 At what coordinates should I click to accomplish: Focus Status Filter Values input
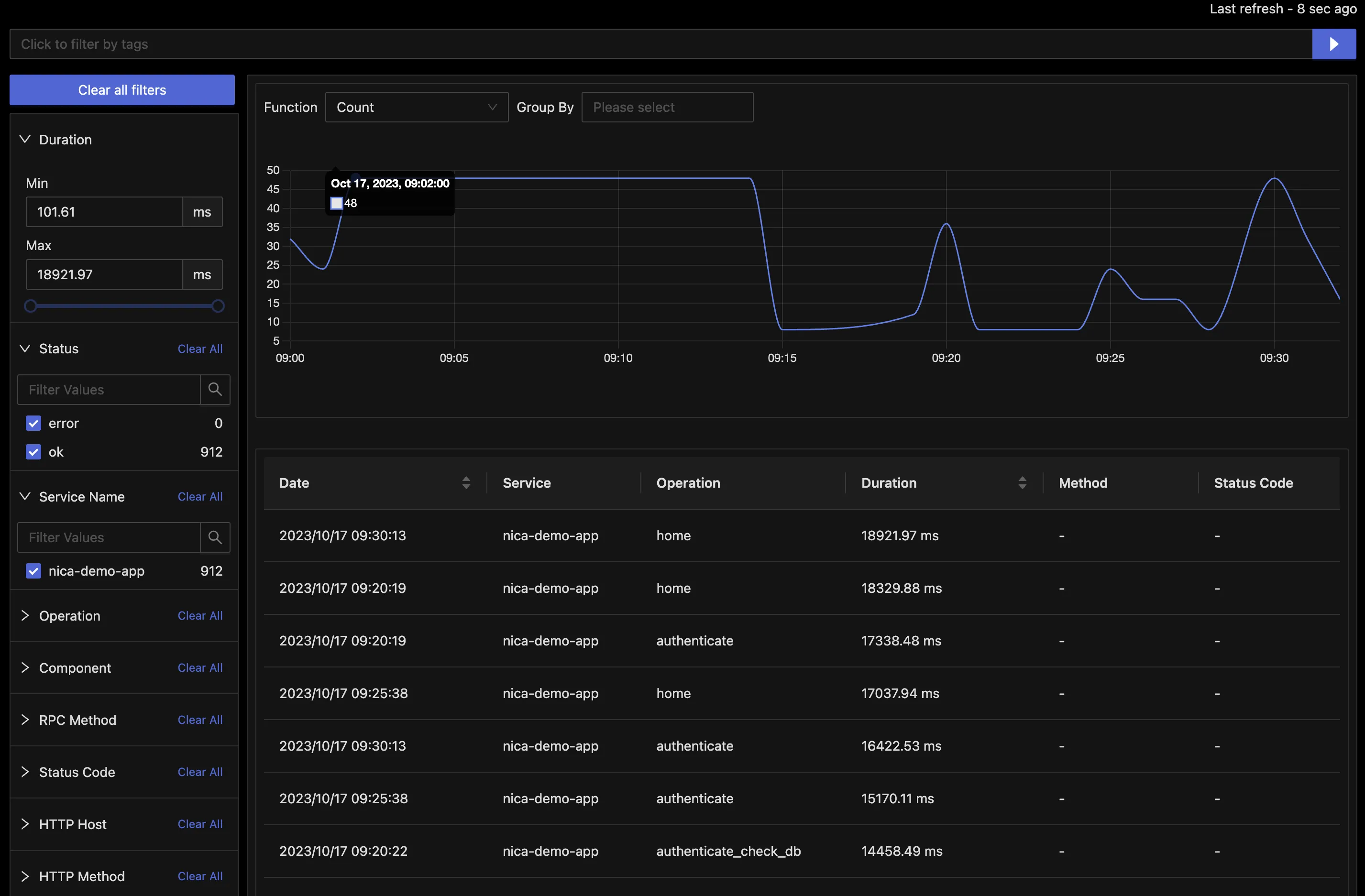[x=109, y=390]
